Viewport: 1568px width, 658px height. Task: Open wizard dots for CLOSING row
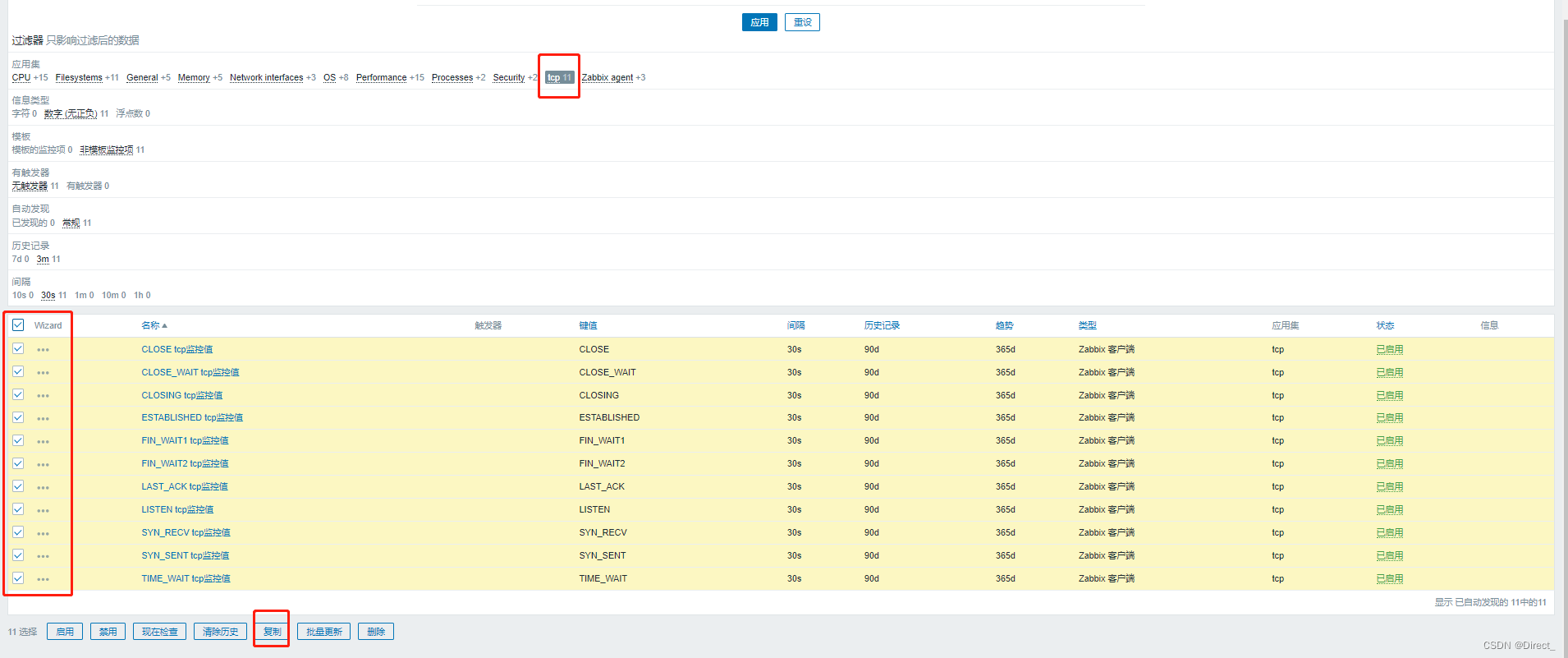coord(43,396)
